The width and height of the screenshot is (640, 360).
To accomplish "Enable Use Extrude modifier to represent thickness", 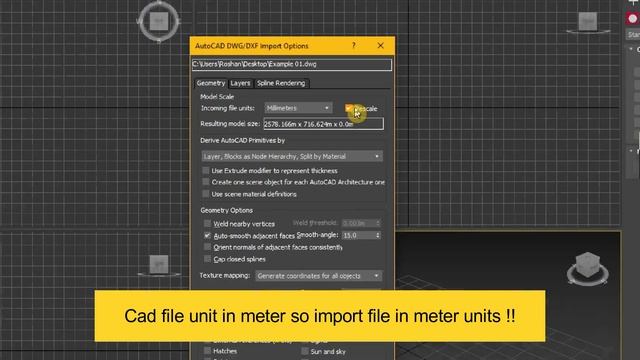I will click(206, 170).
